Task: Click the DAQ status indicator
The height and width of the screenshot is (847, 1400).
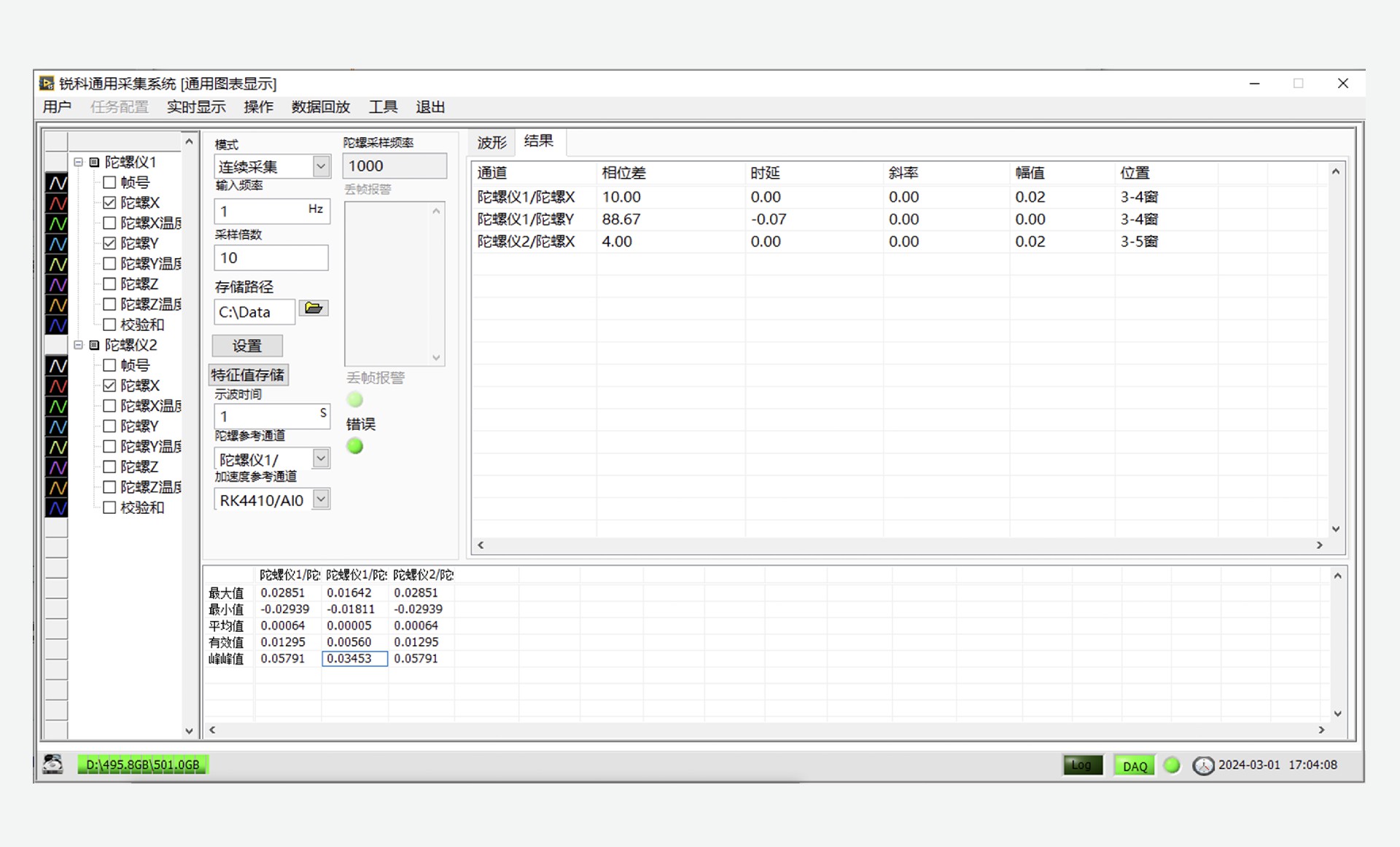Action: (1134, 765)
